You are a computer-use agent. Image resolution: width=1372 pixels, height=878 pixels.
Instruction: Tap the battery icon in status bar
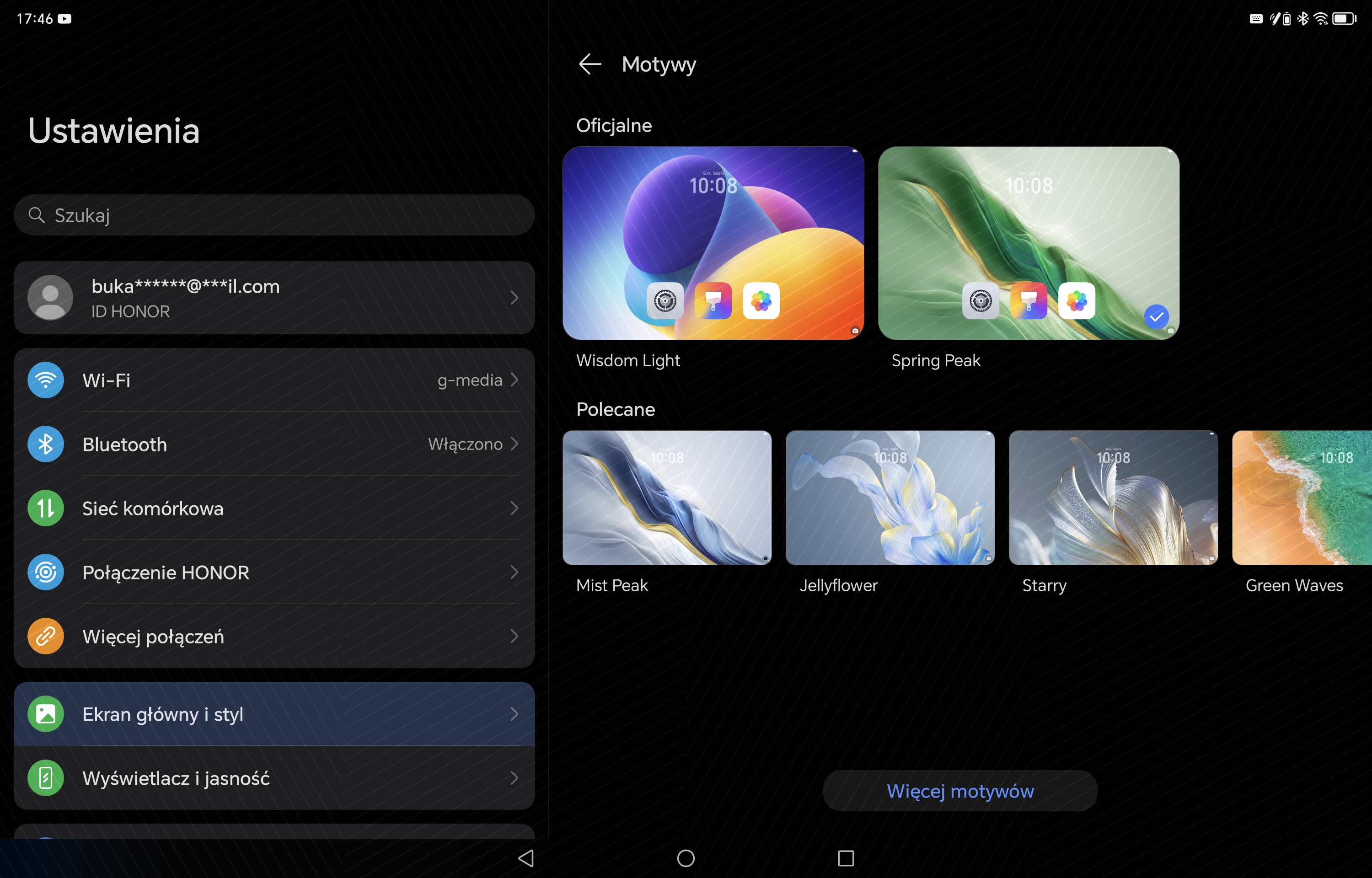tap(1344, 19)
